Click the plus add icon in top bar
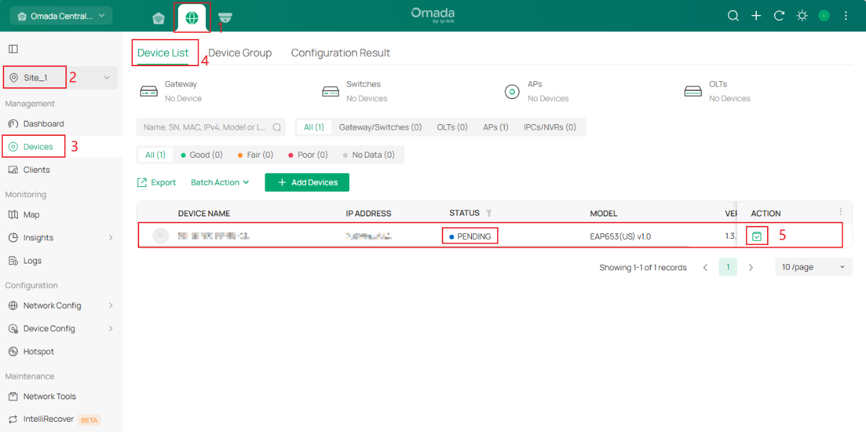 click(756, 16)
